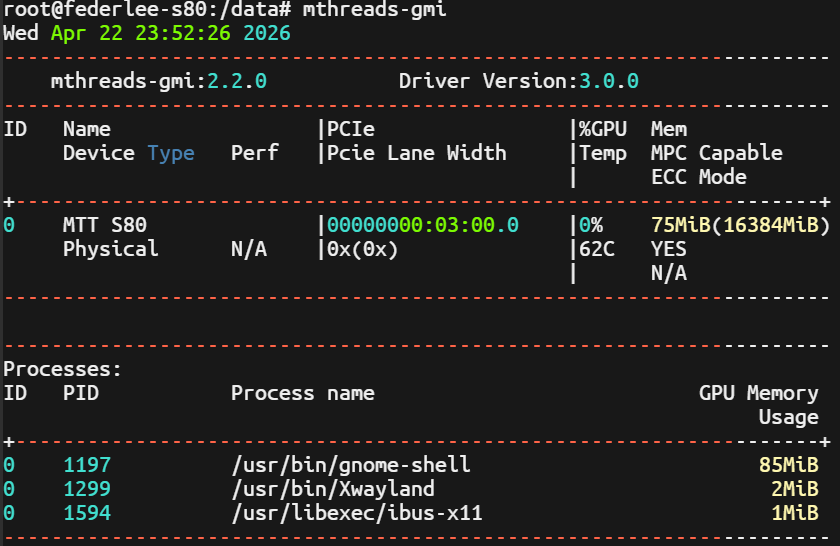The width and height of the screenshot is (840, 546).
Task: Click the PID column header
Action: coord(81,393)
